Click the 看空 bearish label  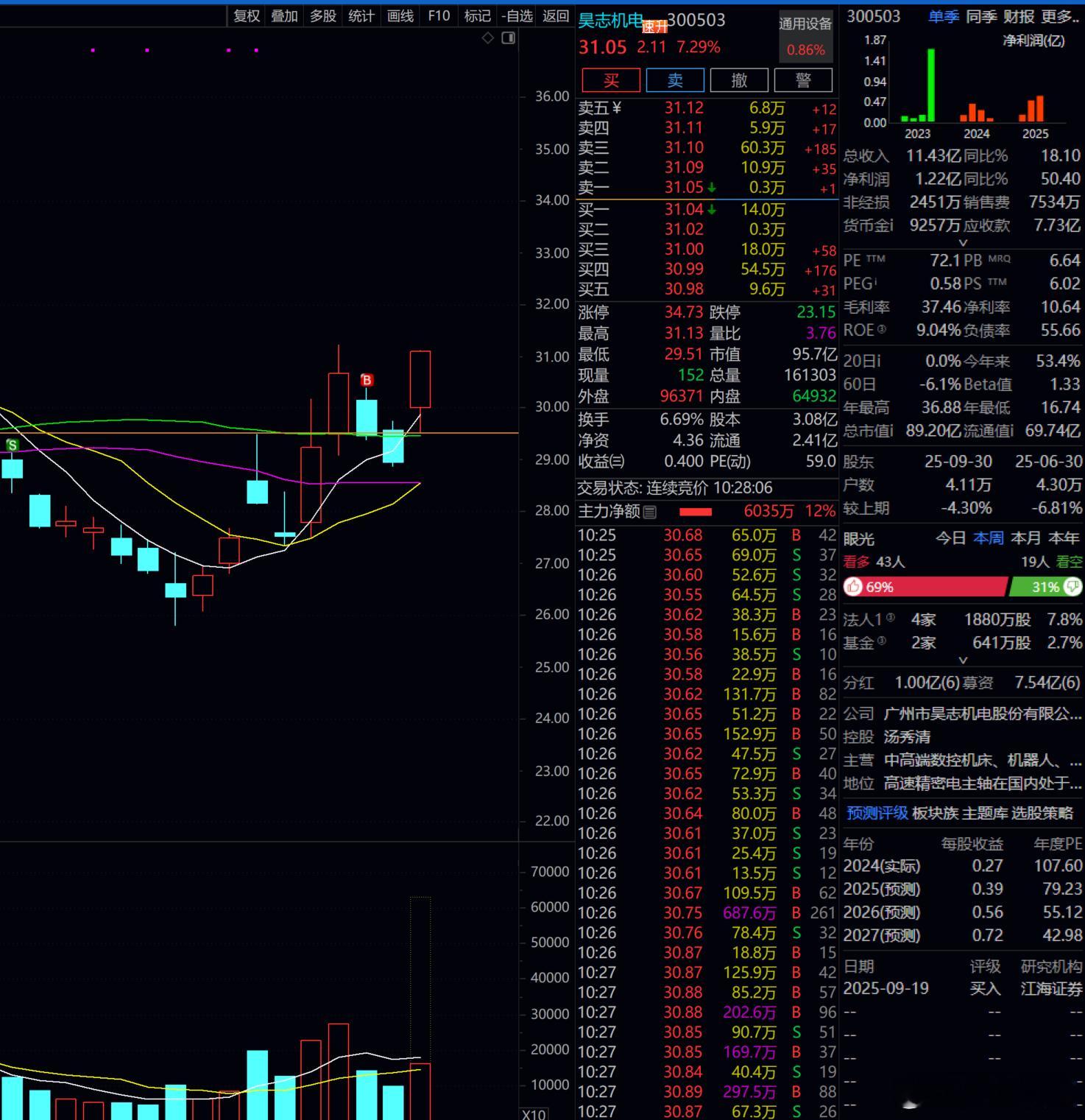click(1070, 562)
